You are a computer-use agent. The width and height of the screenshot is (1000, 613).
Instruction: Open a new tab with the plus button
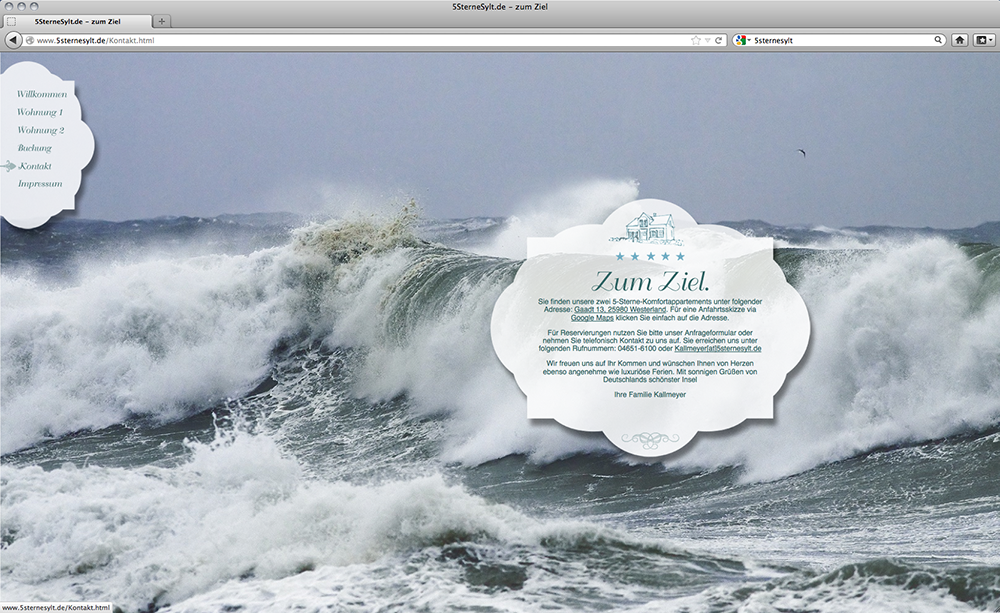tap(162, 21)
